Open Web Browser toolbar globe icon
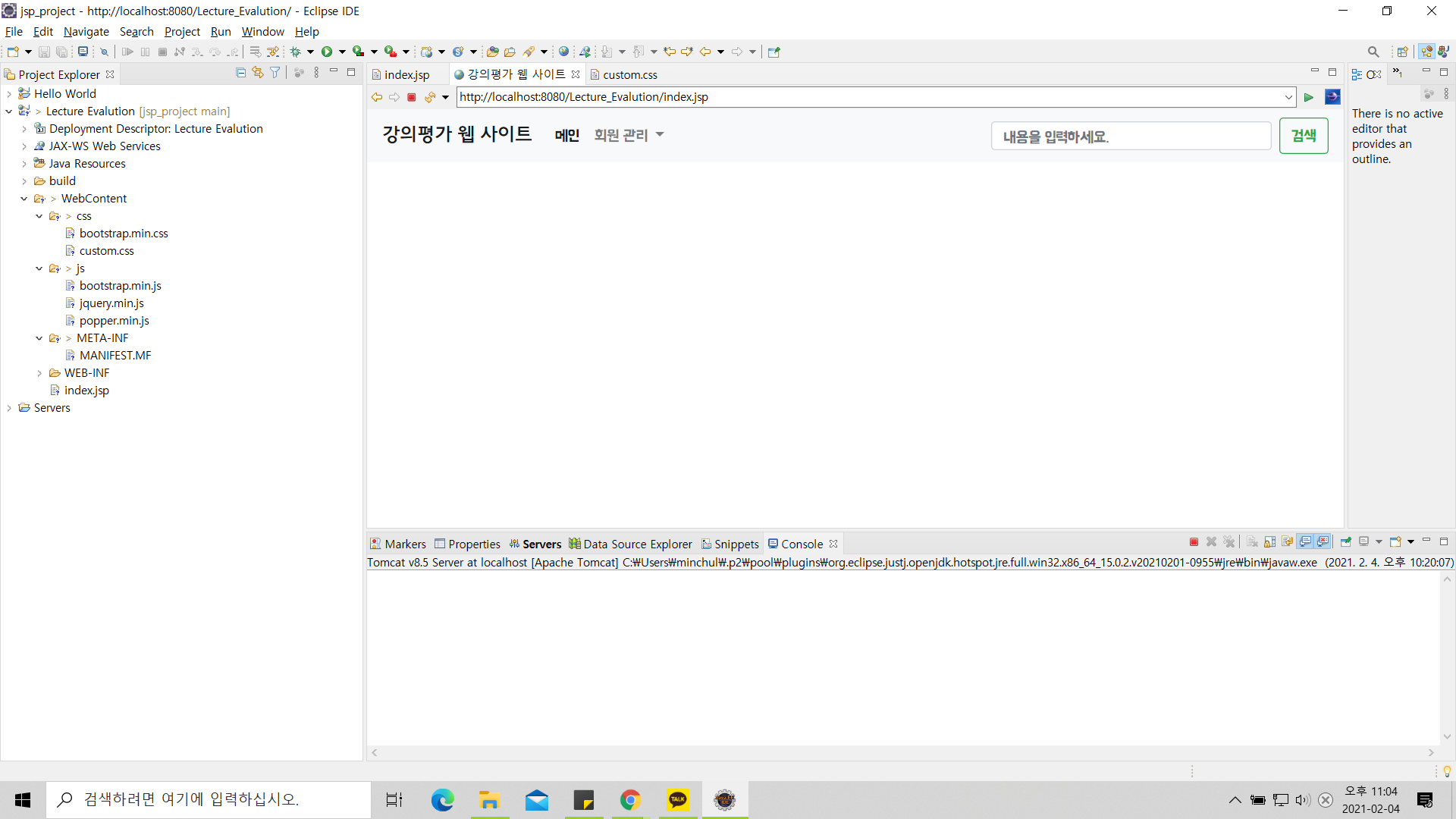The width and height of the screenshot is (1456, 819). (563, 52)
